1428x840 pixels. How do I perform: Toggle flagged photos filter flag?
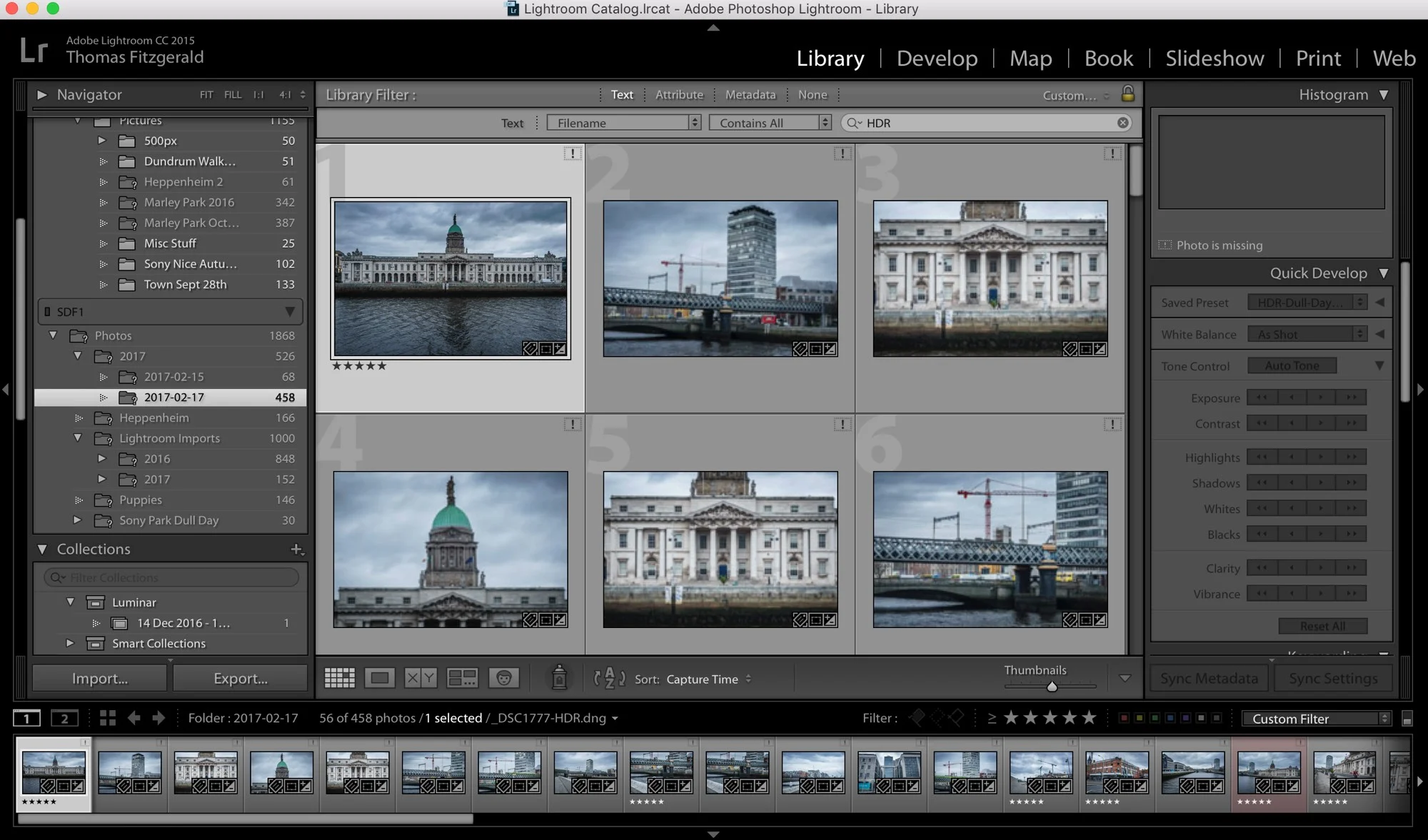(x=917, y=718)
